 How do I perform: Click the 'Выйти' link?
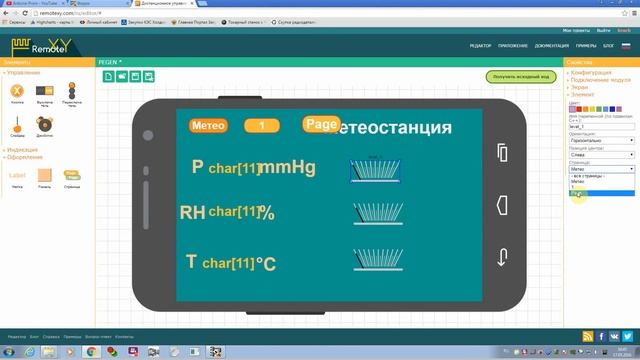coord(603,31)
